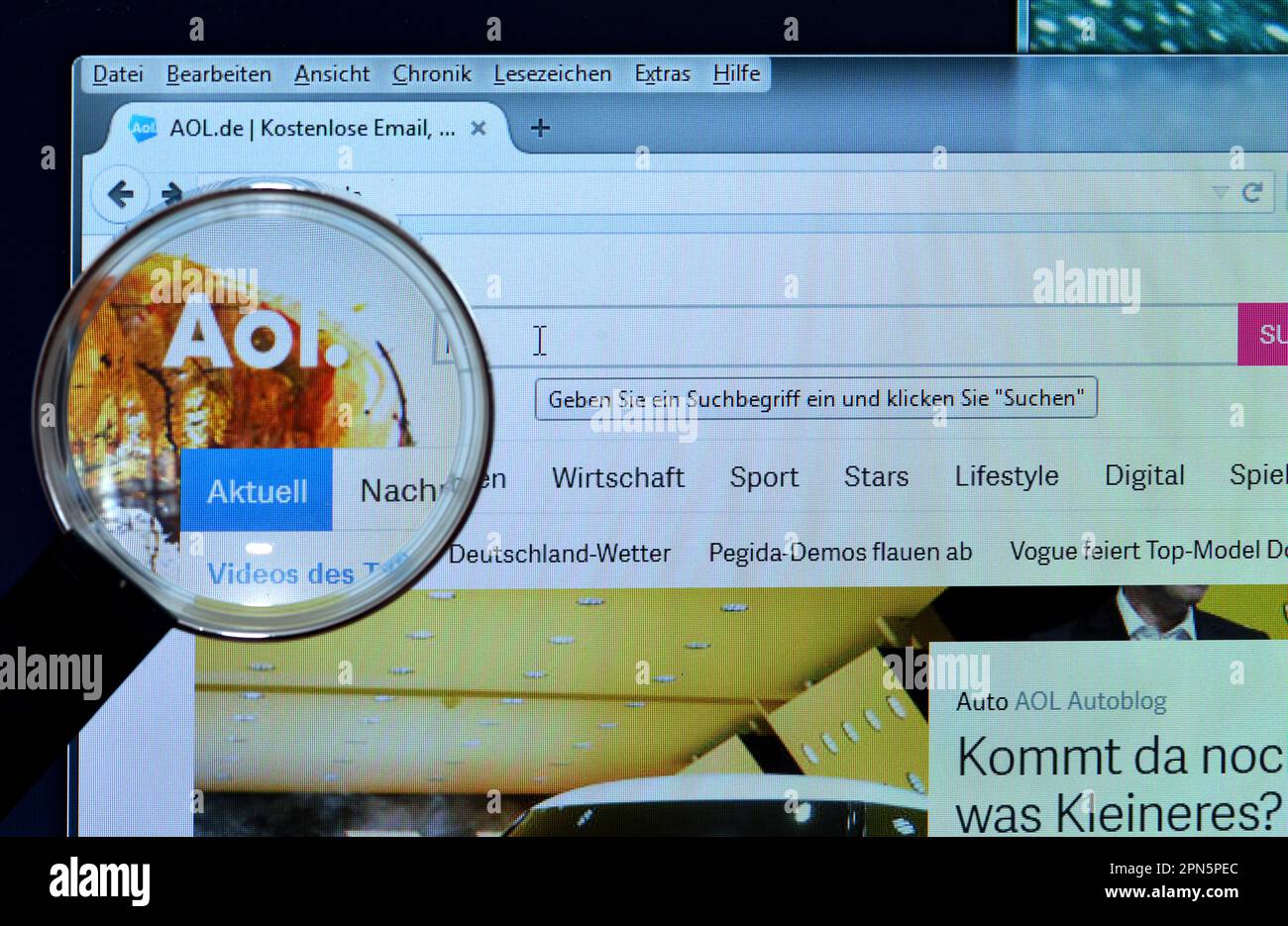Open the Lesezeichen menu
This screenshot has height=926, width=1288.
(553, 74)
